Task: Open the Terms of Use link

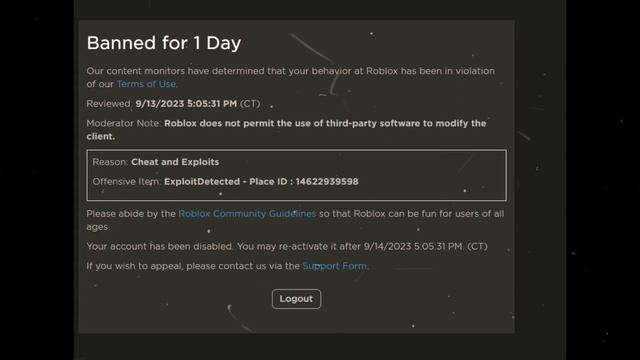Action: 147,84
